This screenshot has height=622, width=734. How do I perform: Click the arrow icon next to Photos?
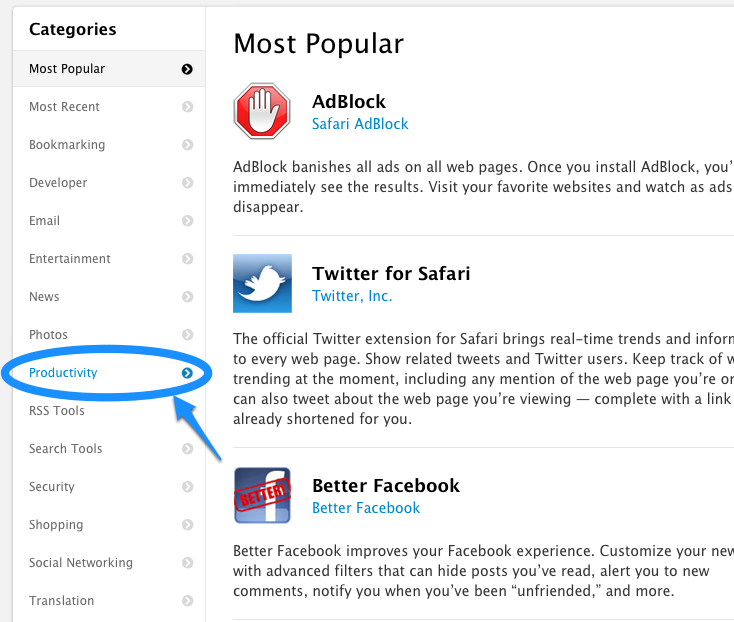pos(187,335)
